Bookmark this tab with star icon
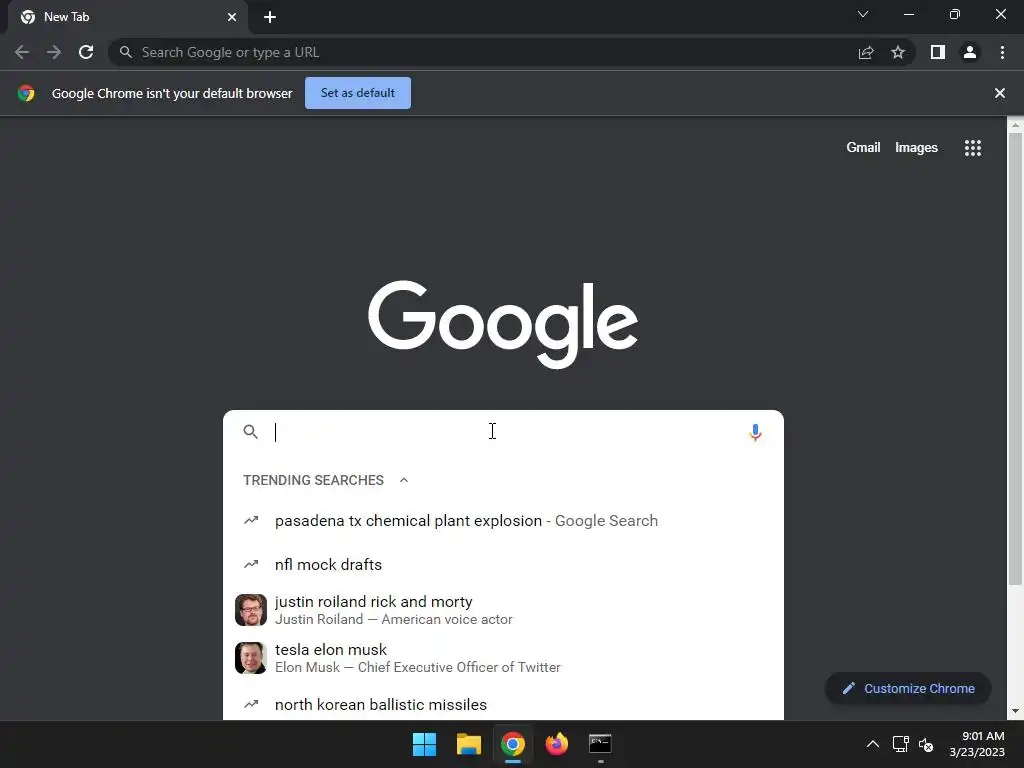 tap(898, 52)
